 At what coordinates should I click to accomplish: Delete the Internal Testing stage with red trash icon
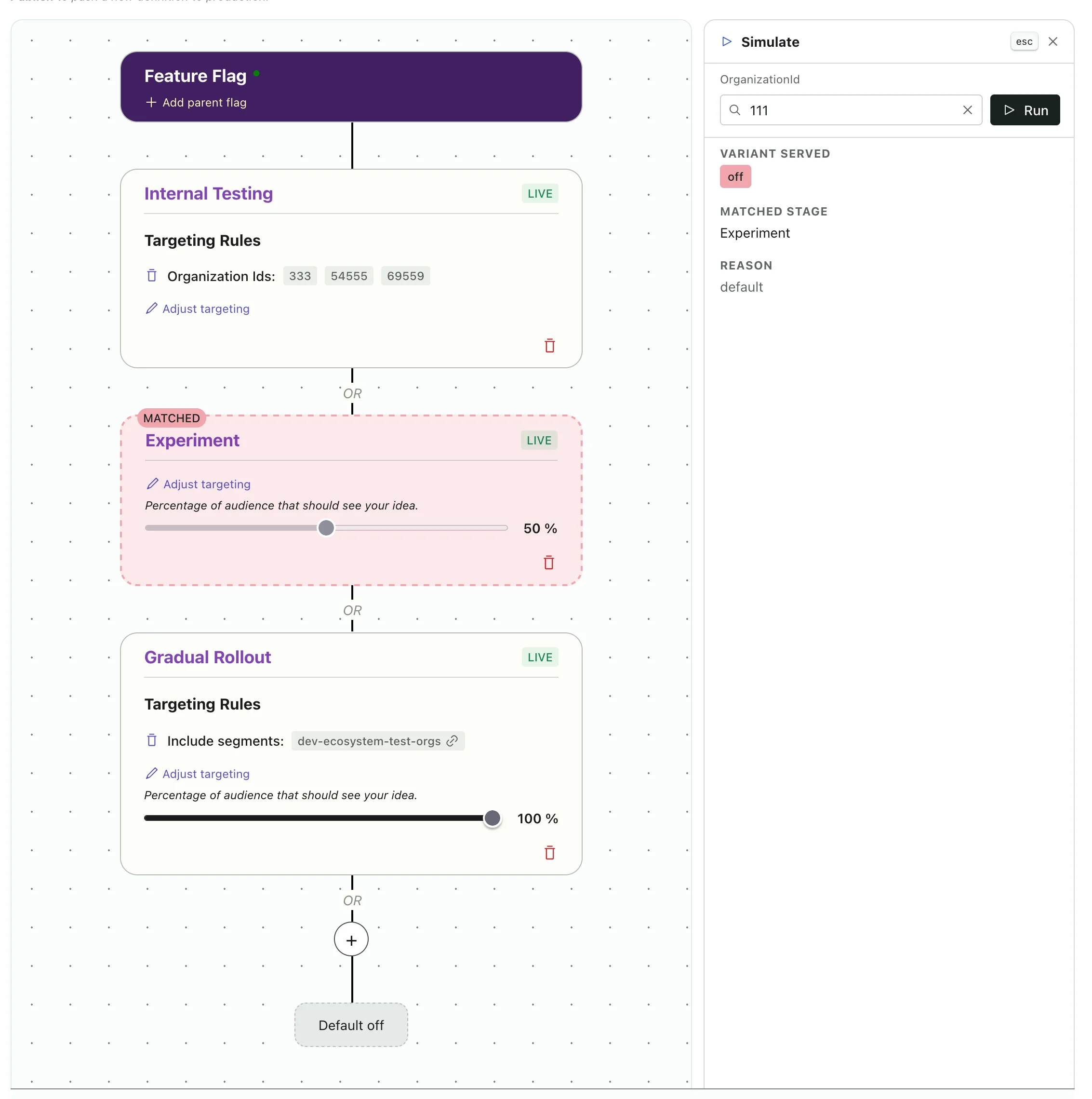pos(549,346)
